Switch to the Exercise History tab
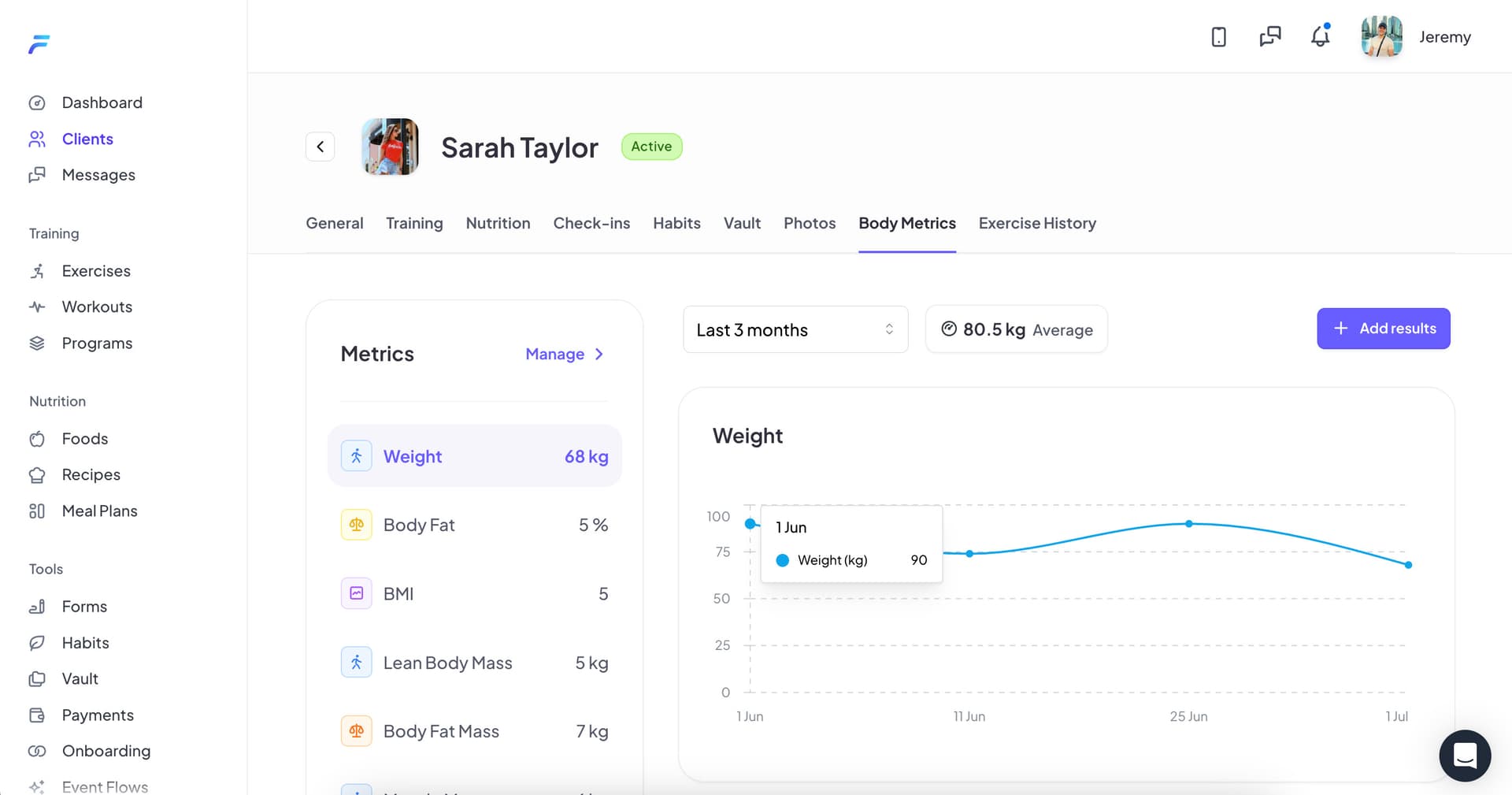The height and width of the screenshot is (795, 1512). [1036, 223]
